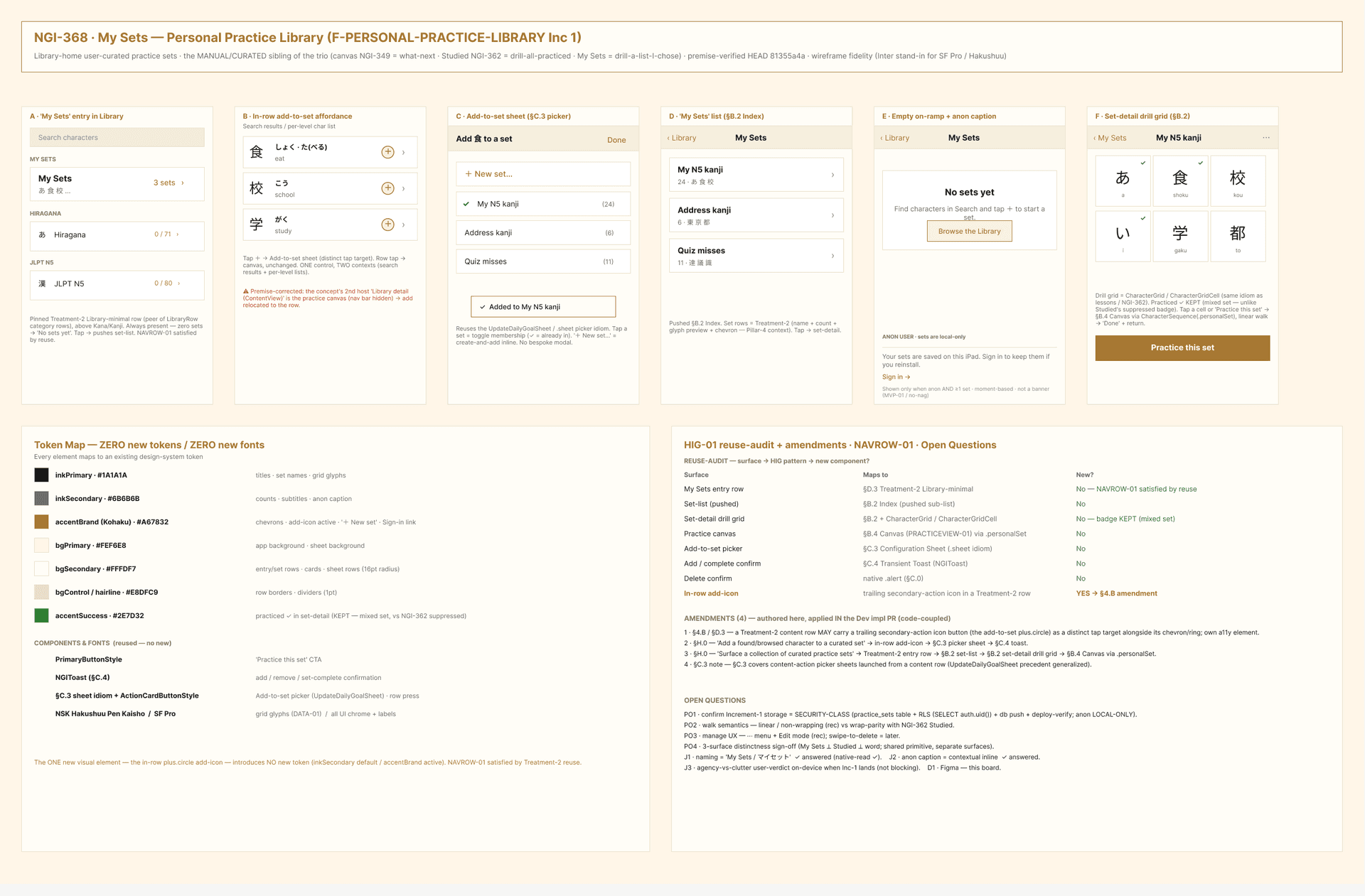Toggle Quiz misses (11) membership in the add-to-set sheet
Screen dimensions: 1365x896
(x=543, y=261)
